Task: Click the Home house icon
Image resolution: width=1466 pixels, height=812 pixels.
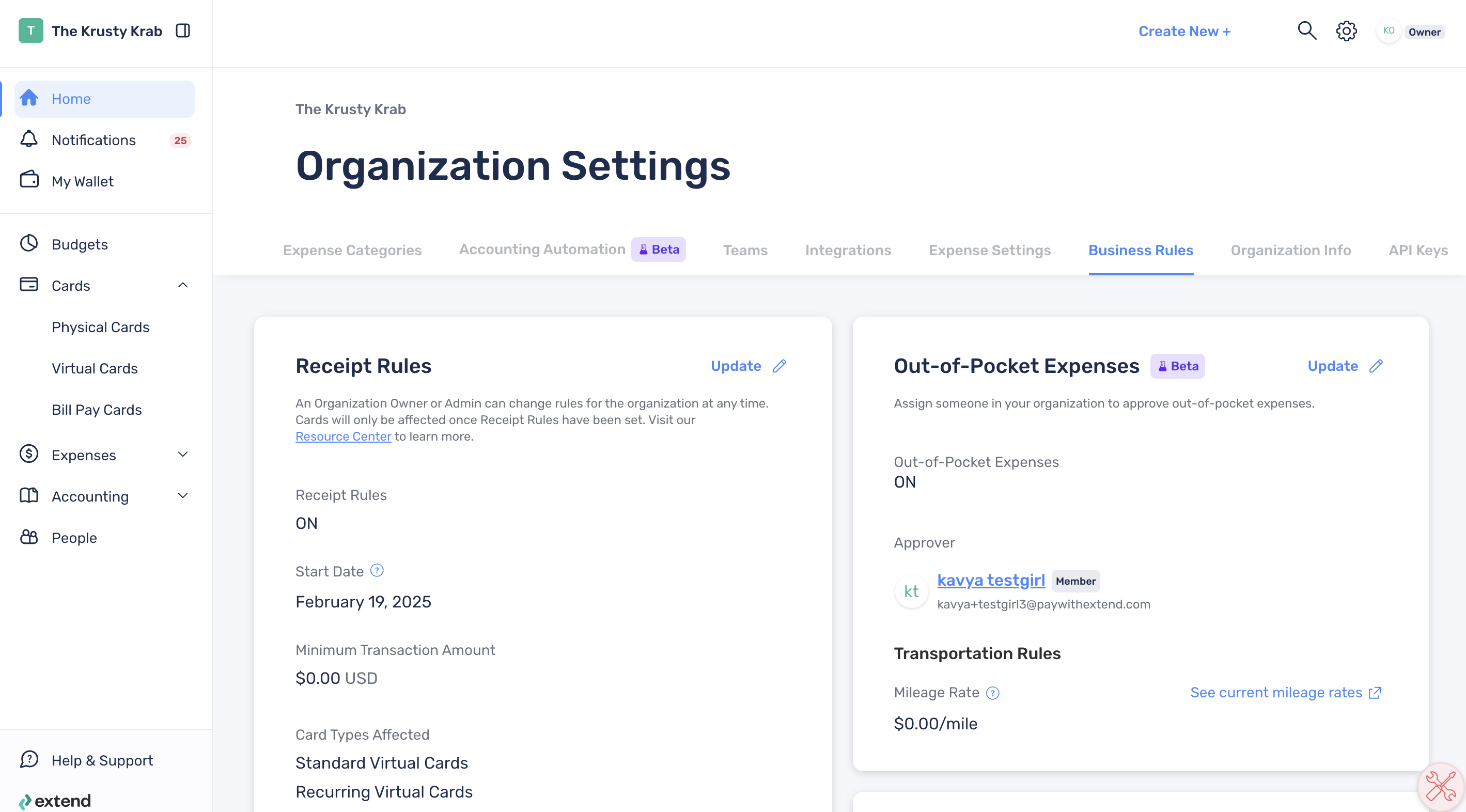Action: coord(29,99)
